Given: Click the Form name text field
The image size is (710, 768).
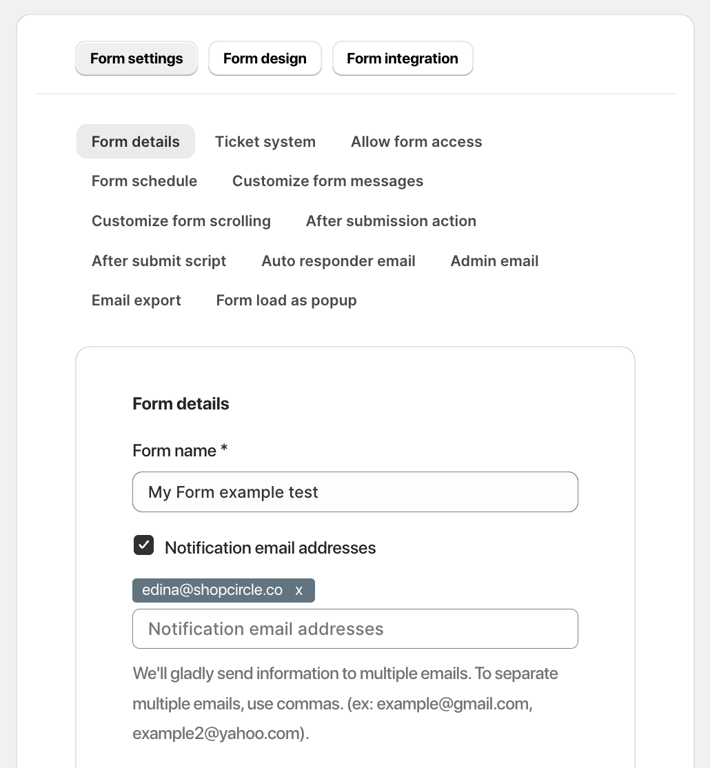Looking at the screenshot, I should 355,492.
